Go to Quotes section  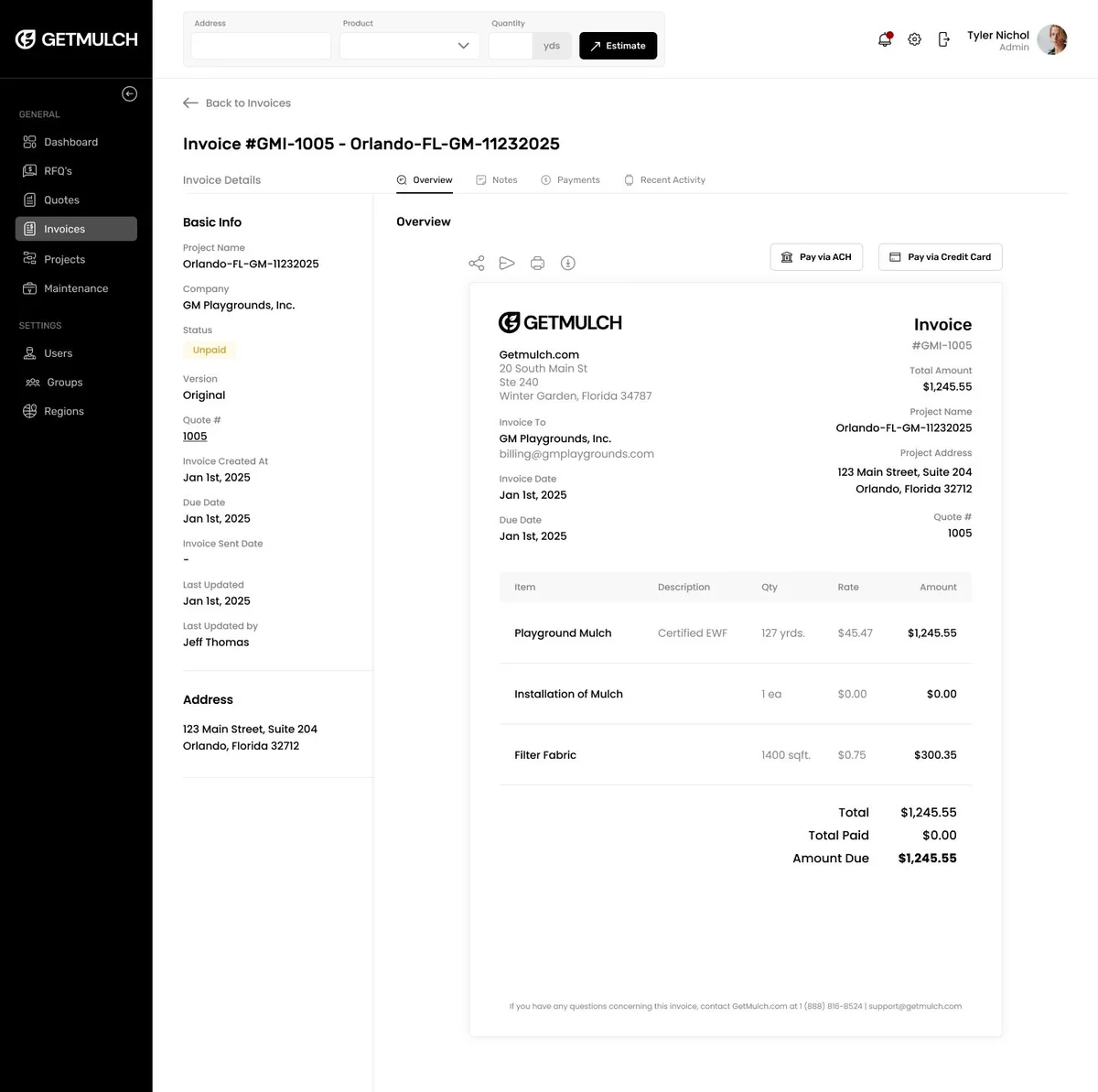tap(76, 200)
